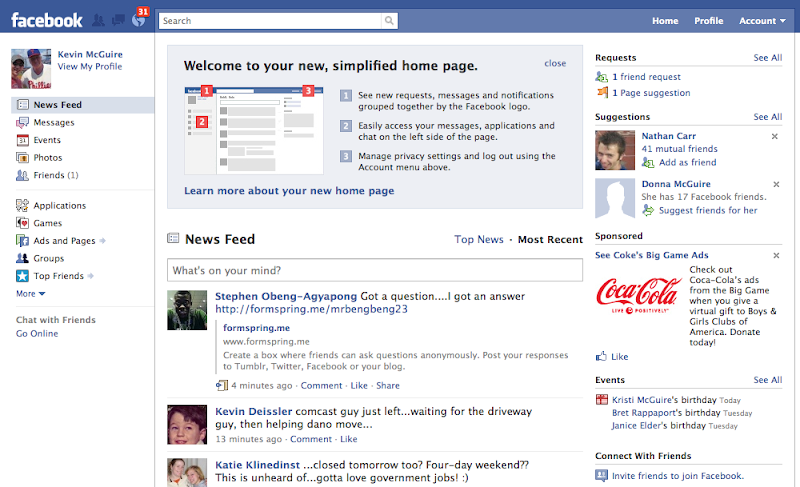The image size is (800, 487).
Task: Open messages icon in top bar
Action: pyautogui.click(x=118, y=20)
